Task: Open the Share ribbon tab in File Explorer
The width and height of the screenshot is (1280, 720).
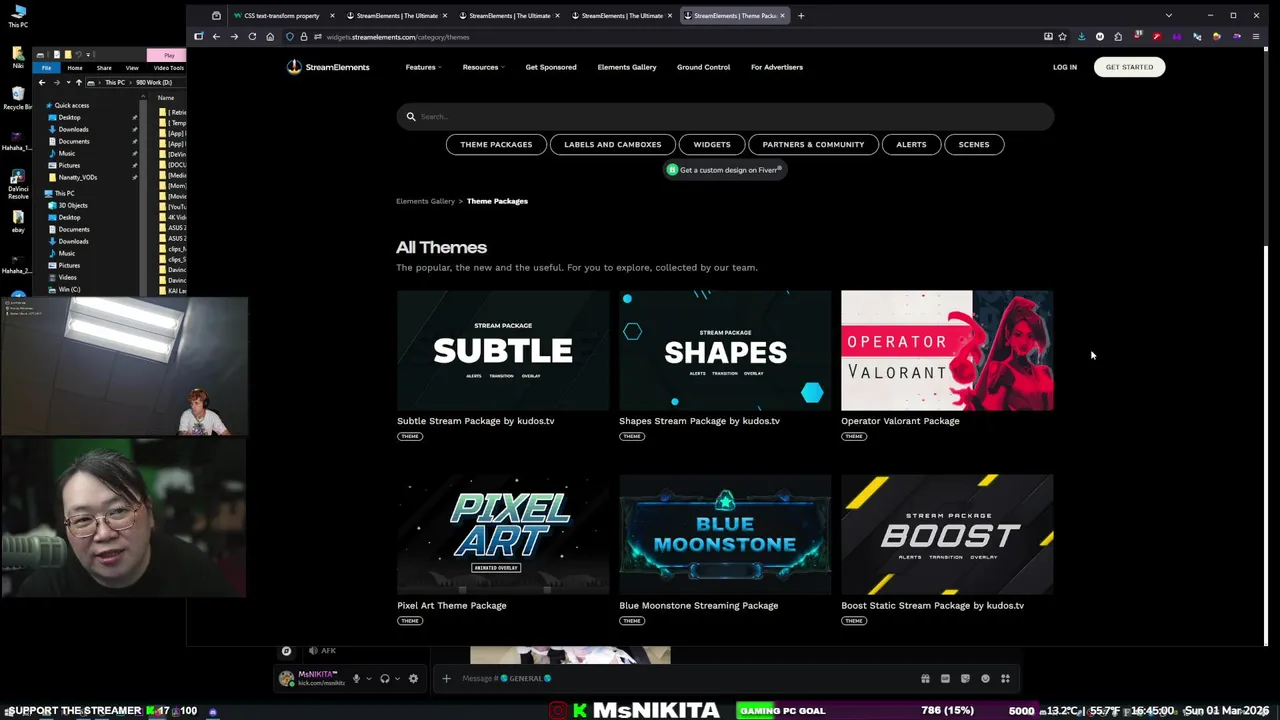Action: pyautogui.click(x=104, y=68)
